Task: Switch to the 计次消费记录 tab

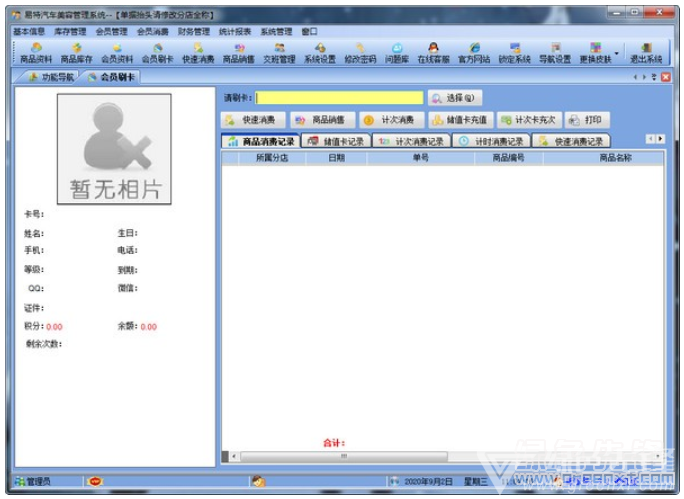Action: [x=411, y=141]
